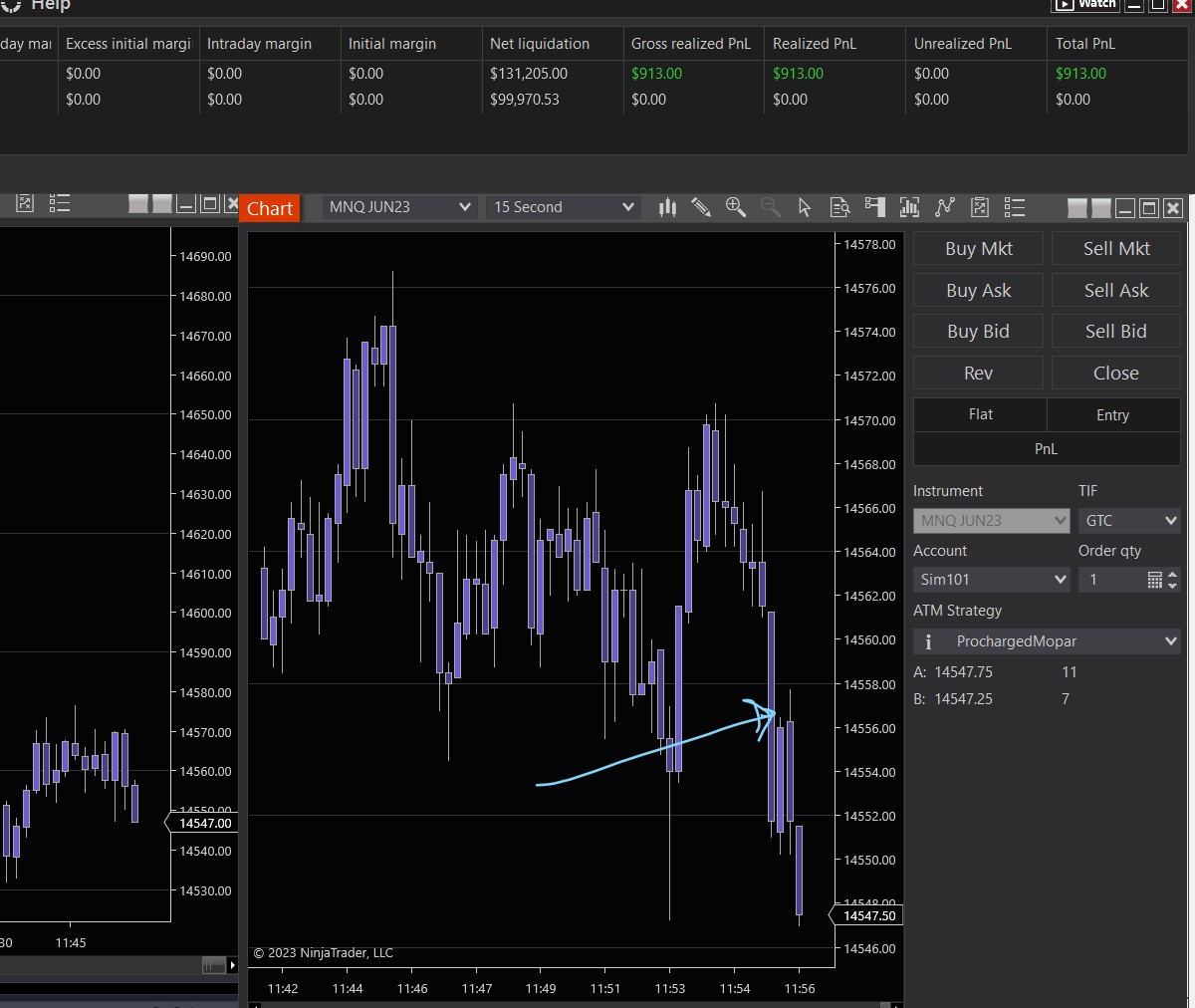Expand the MNQ JUN23 instrument dropdown in toolbar

399,207
